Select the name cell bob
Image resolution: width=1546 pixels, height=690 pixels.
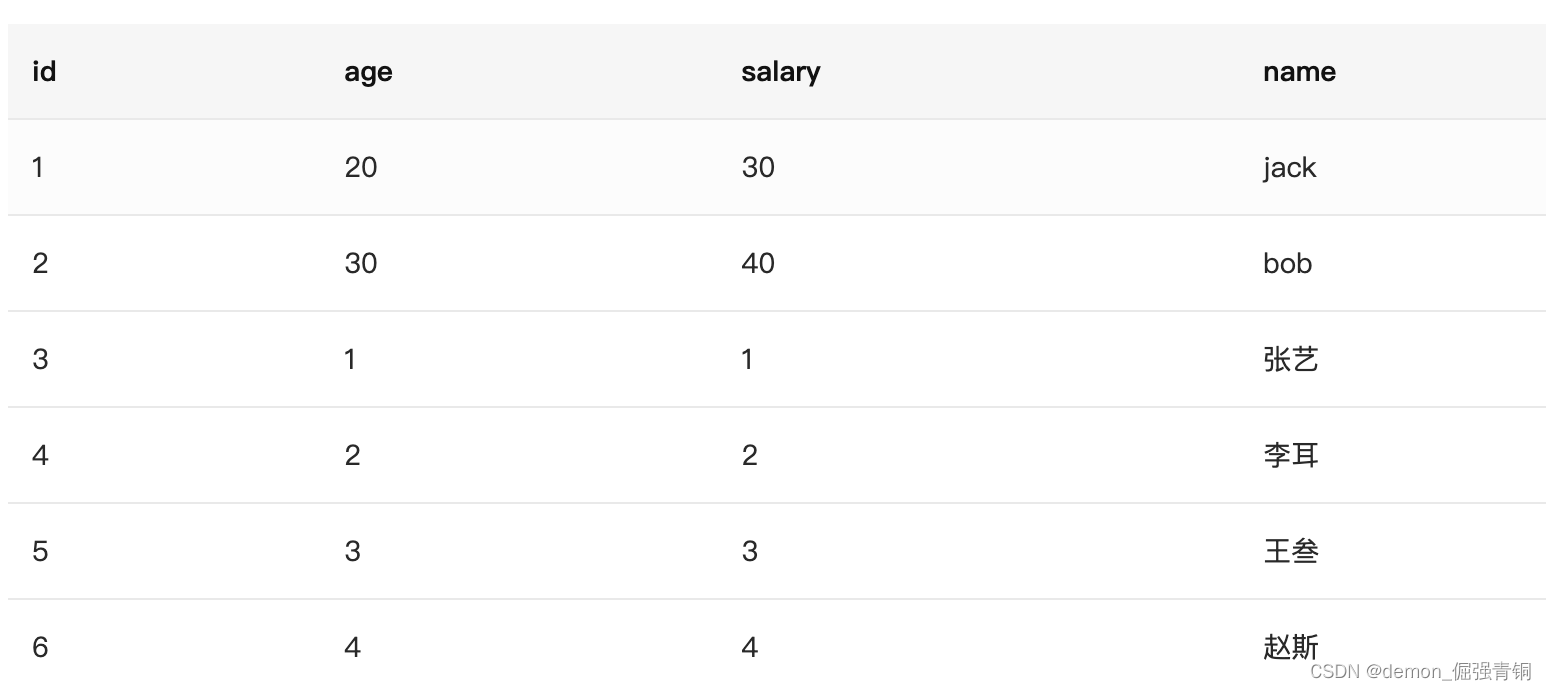point(1287,263)
